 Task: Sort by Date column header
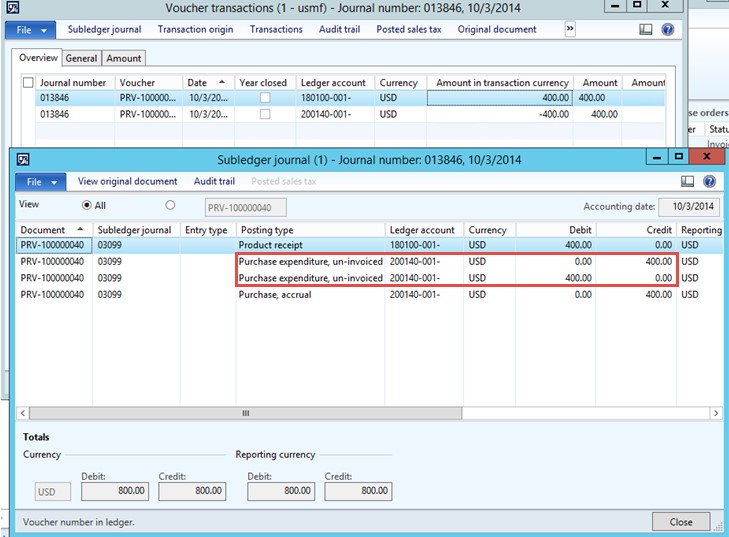(208, 83)
